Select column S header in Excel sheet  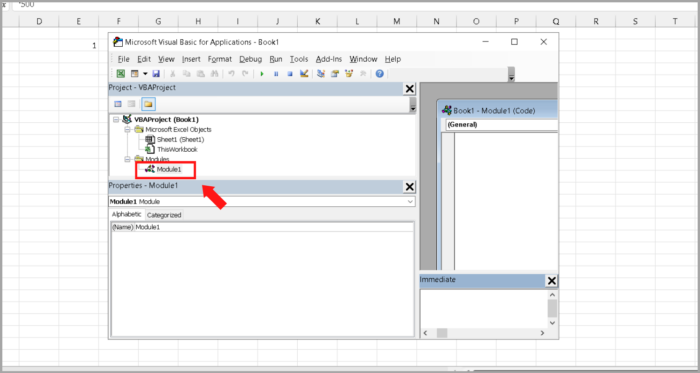635,21
